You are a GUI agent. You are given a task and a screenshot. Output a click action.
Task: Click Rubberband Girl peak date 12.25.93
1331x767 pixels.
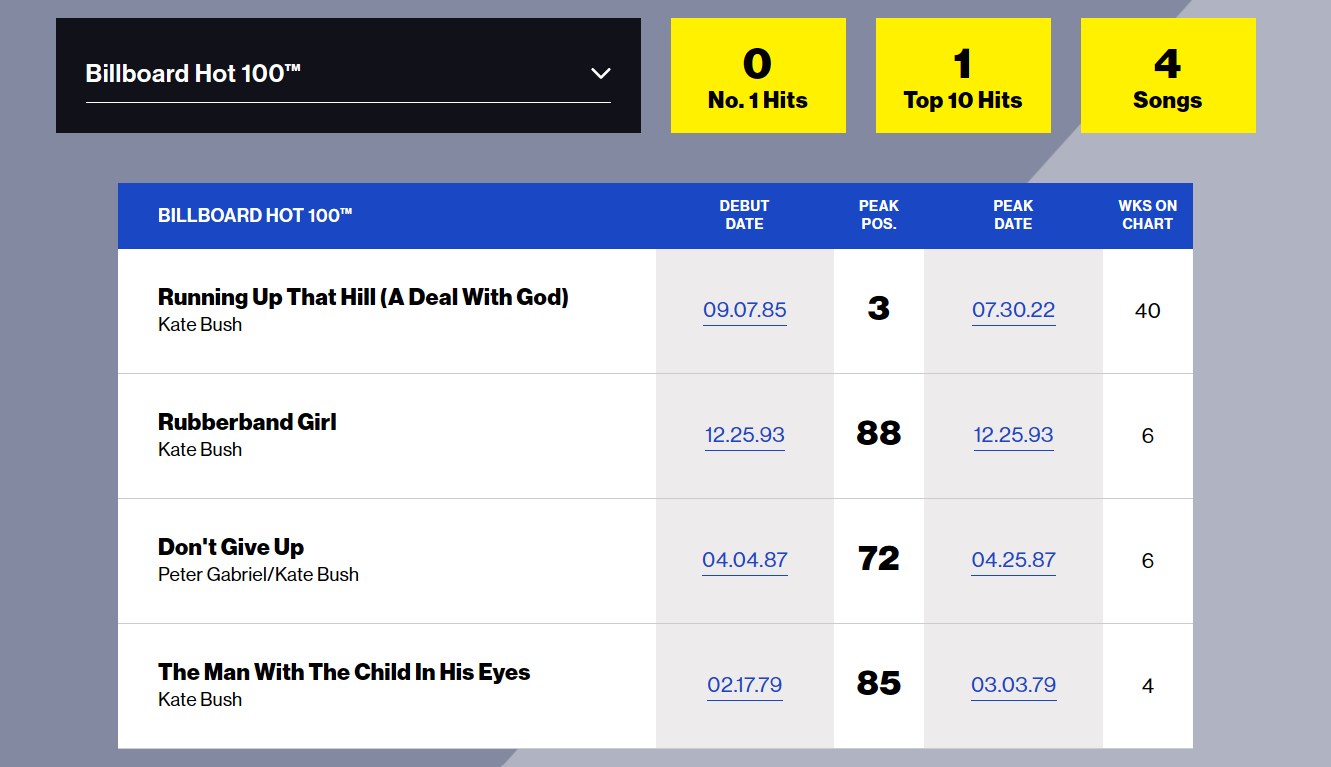1013,435
